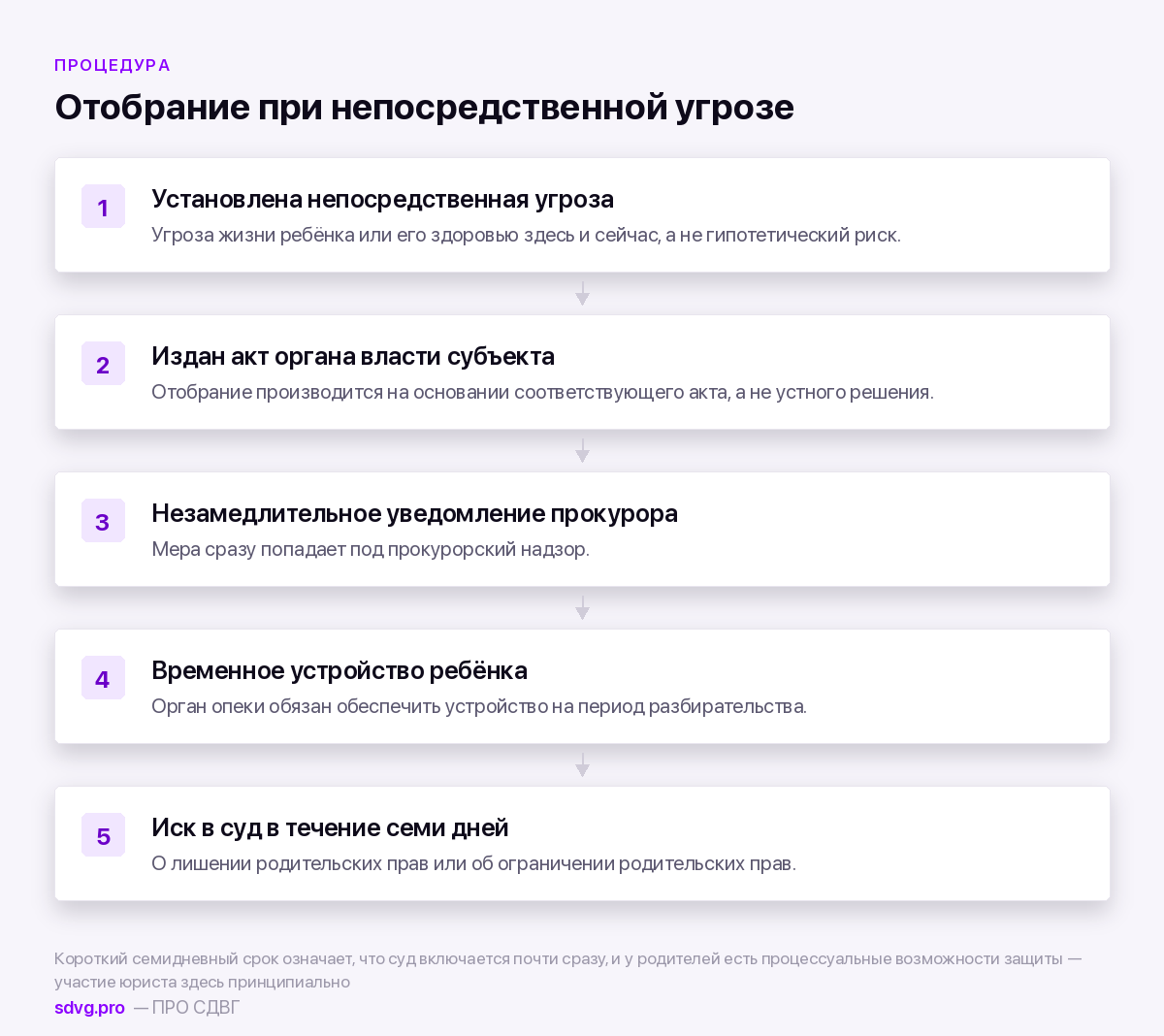Click the description starting Отобрание производится
Image resolution: width=1164 pixels, height=1036 pixels.
542,392
